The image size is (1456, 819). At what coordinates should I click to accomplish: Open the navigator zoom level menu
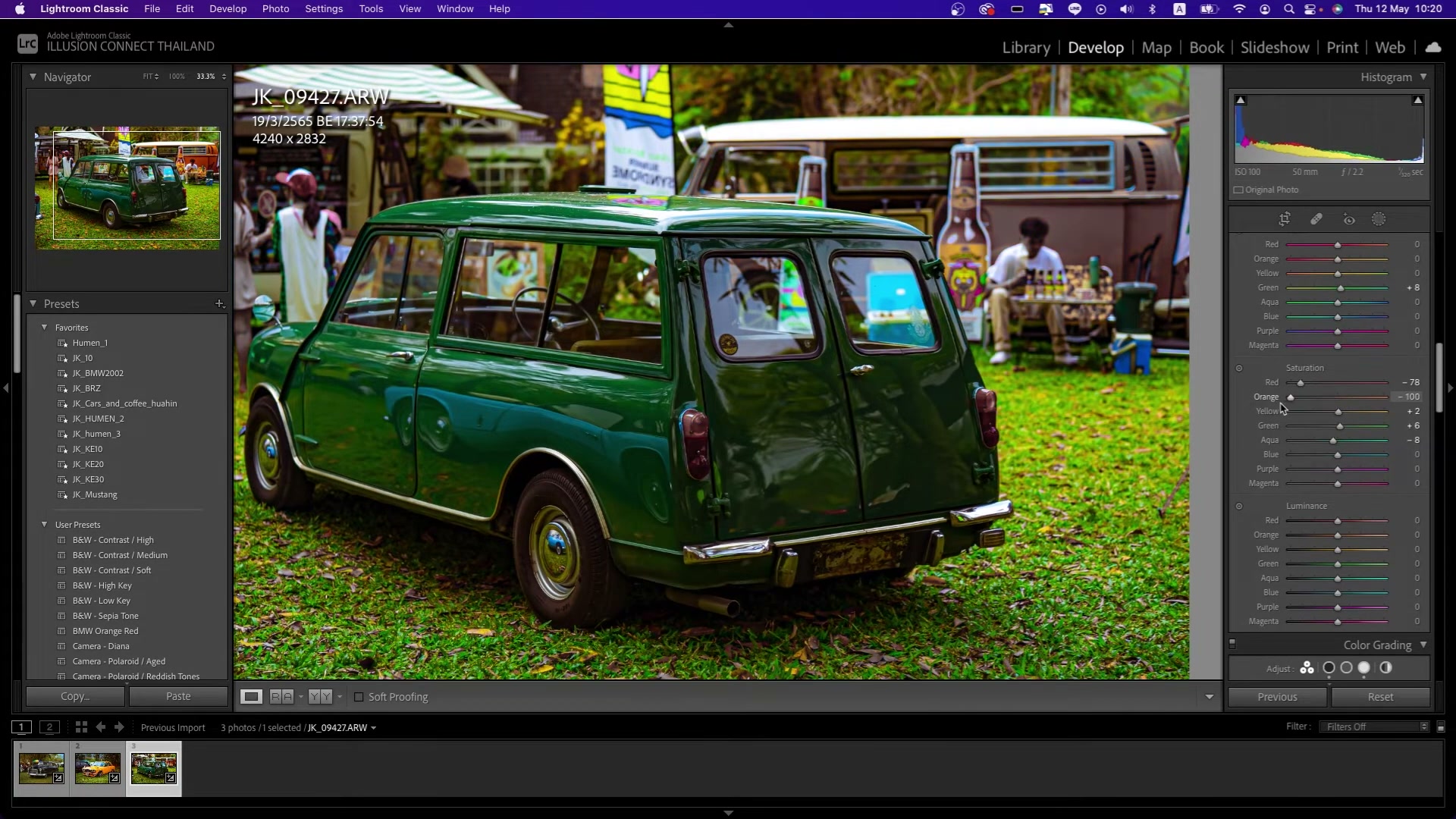224,77
